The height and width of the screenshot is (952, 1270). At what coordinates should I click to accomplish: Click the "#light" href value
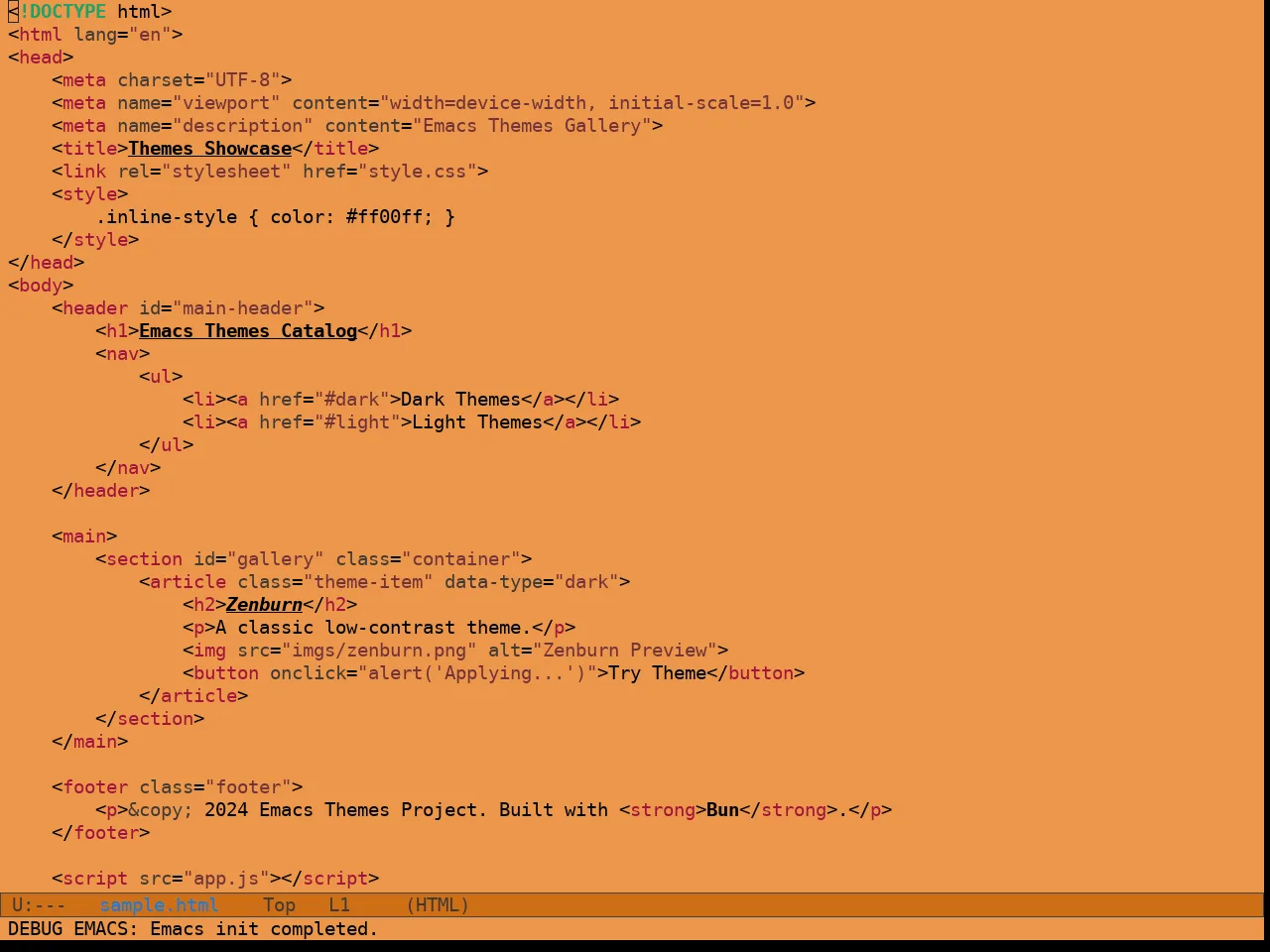tap(357, 422)
